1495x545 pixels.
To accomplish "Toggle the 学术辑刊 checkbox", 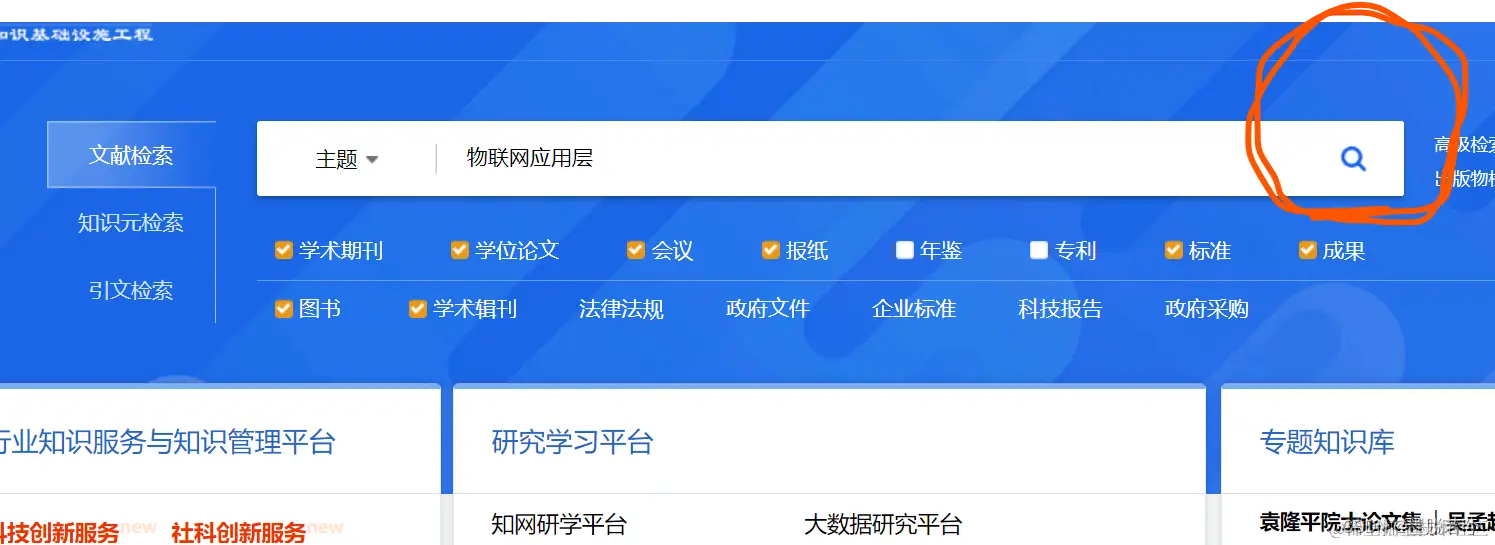I will pos(417,309).
